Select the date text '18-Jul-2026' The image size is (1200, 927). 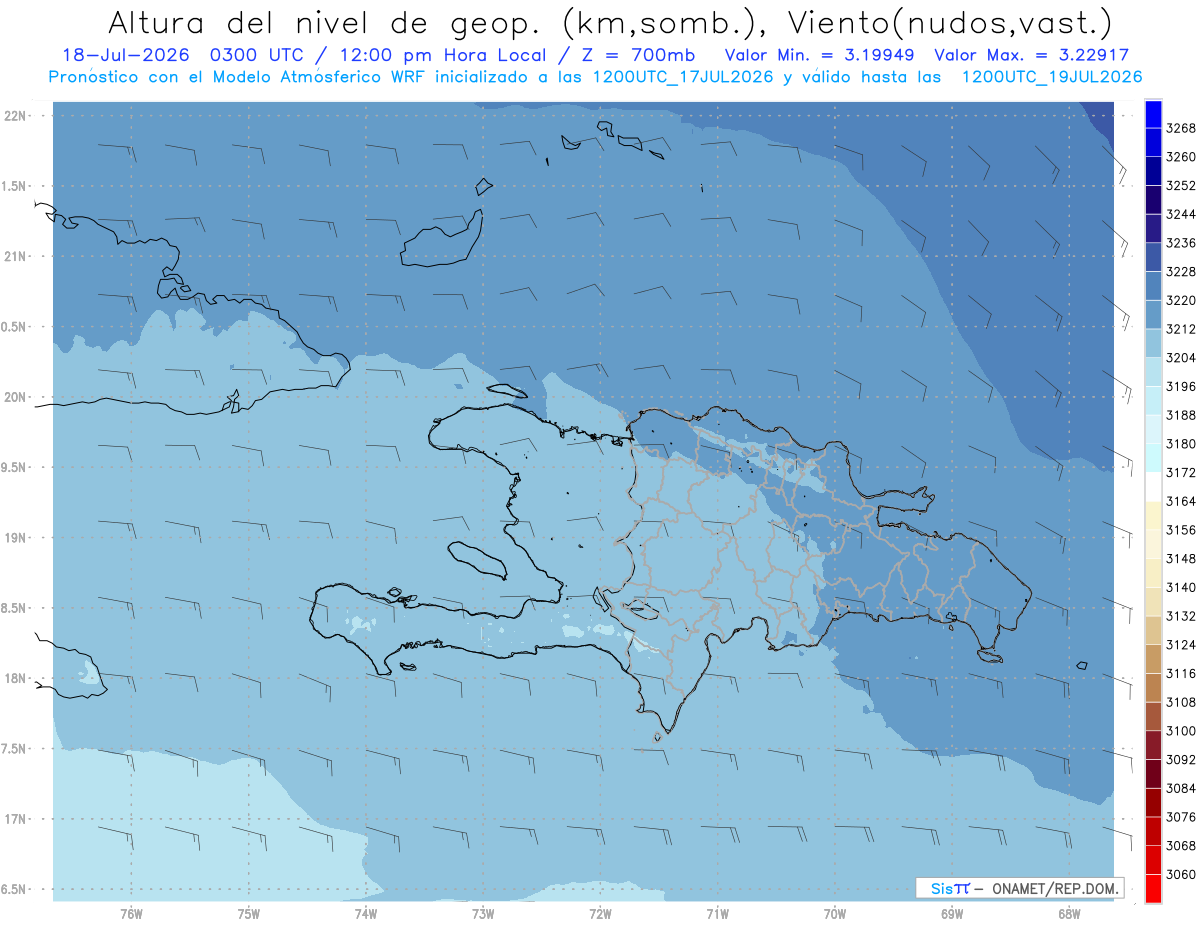click(125, 56)
